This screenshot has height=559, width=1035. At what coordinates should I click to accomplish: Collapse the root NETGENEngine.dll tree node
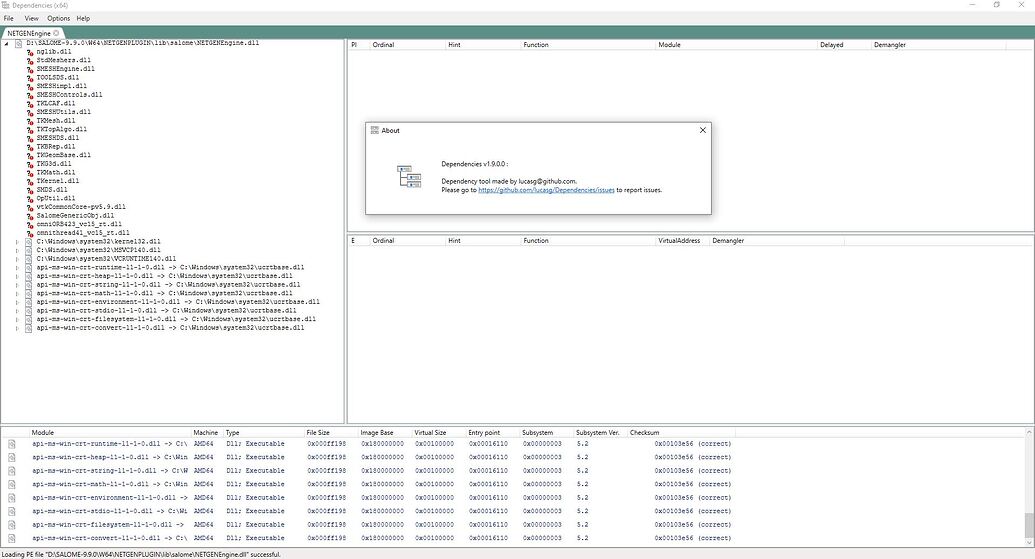click(7, 44)
